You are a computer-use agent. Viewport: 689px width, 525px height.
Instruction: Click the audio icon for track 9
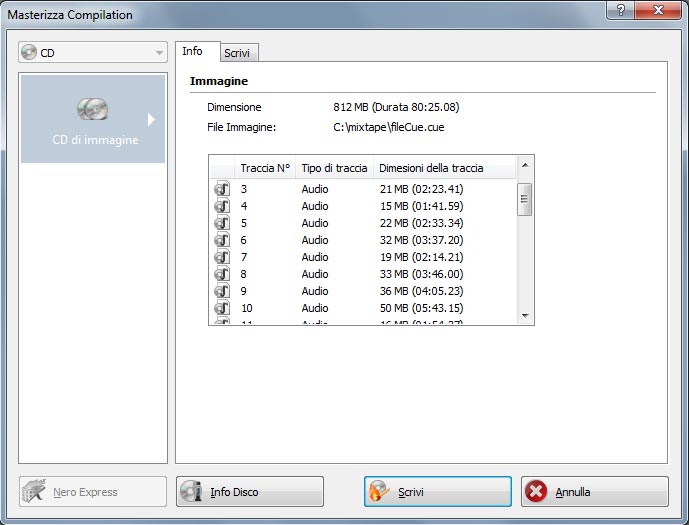(x=222, y=291)
